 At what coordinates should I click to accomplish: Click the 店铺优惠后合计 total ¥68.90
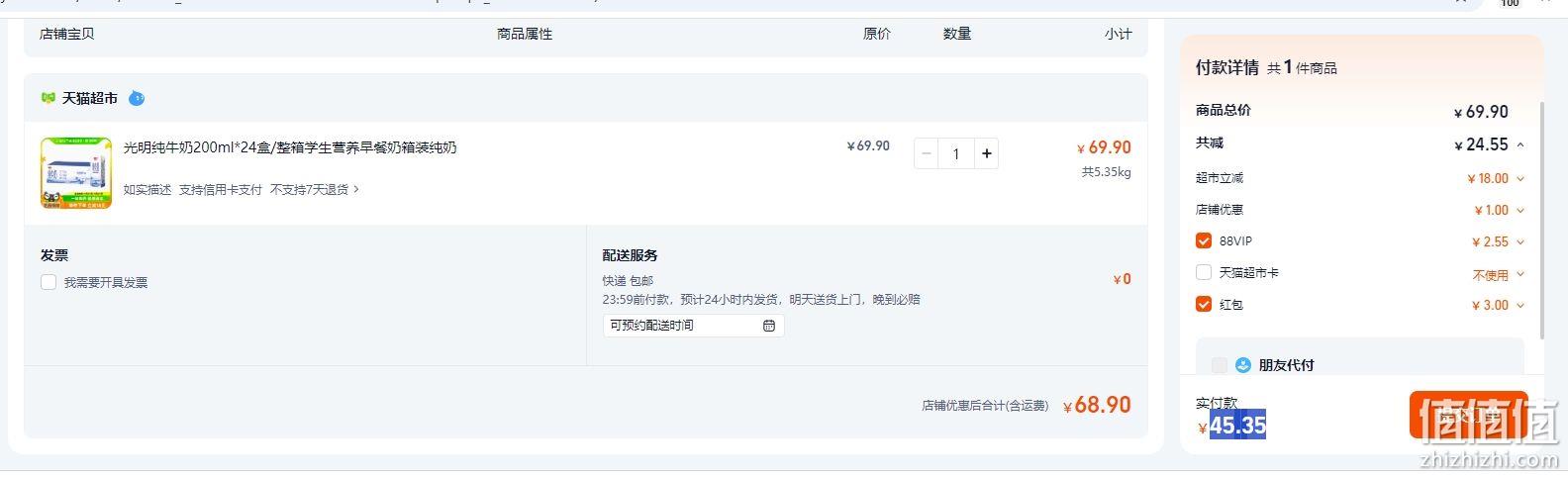coord(1097,405)
